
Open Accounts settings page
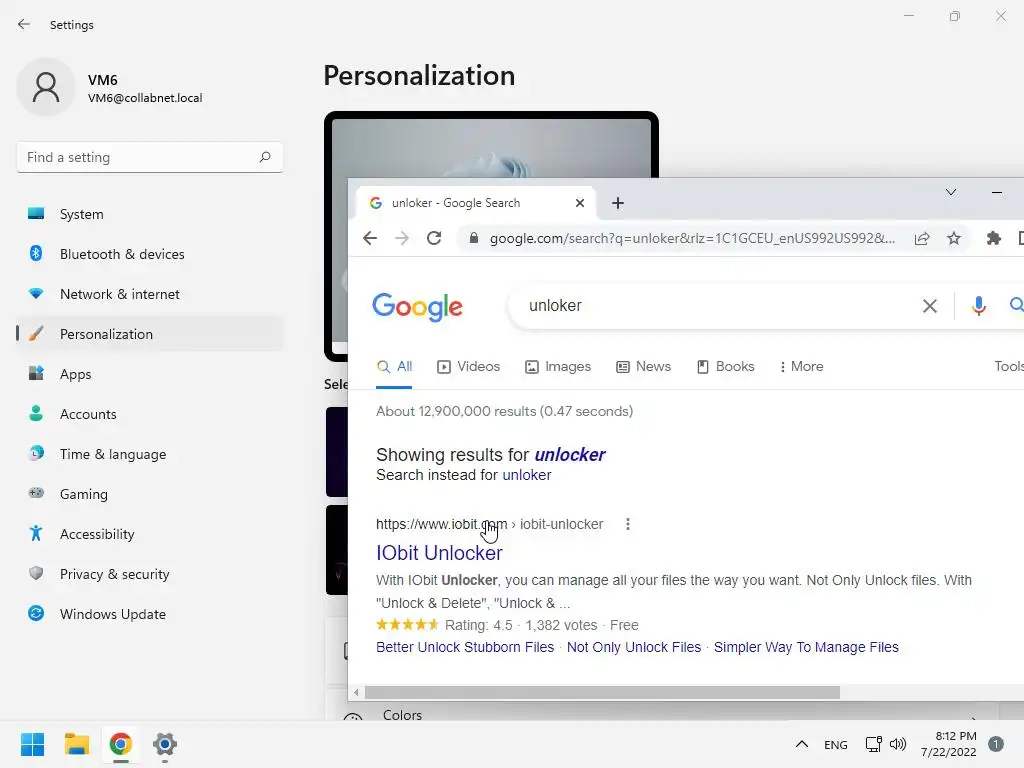[150, 414]
